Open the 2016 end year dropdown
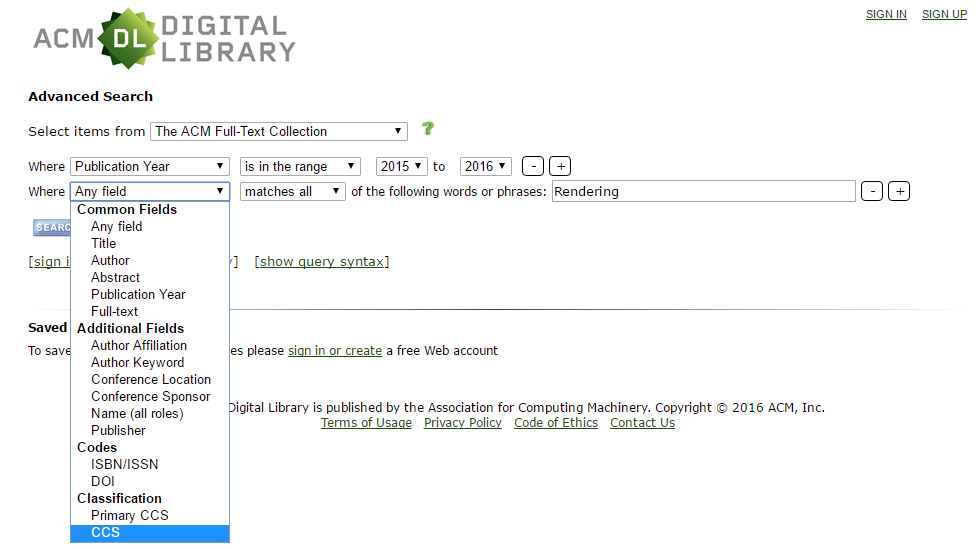The height and width of the screenshot is (549, 976). [x=486, y=166]
